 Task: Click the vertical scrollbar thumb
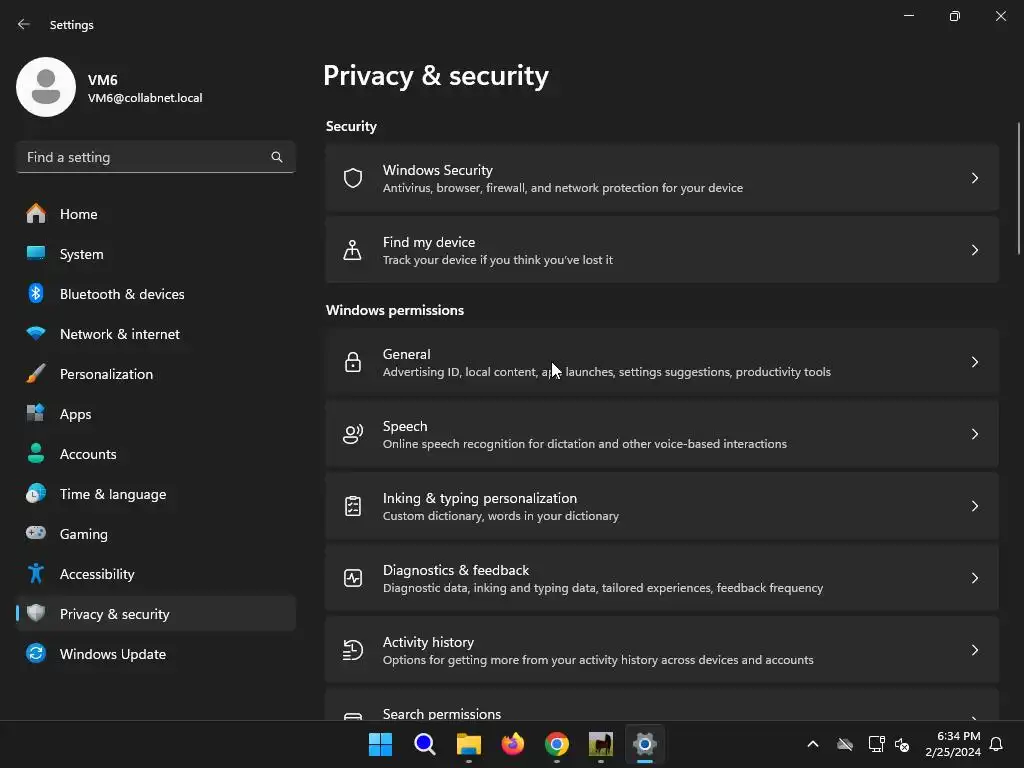[1019, 188]
